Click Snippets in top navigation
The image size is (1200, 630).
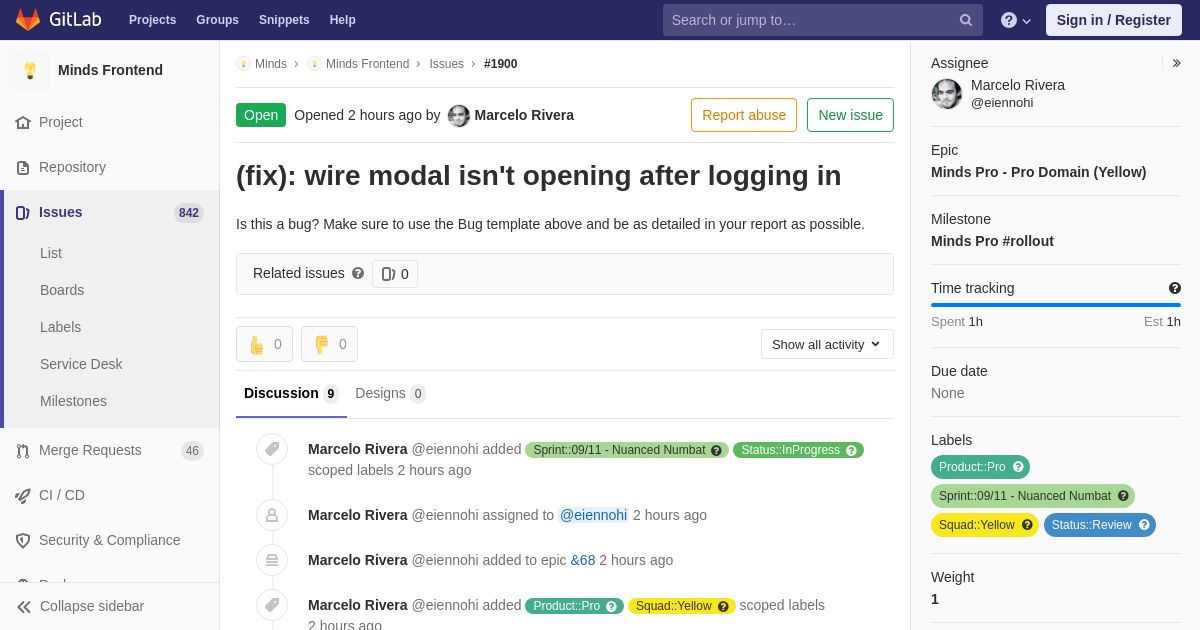pos(284,20)
